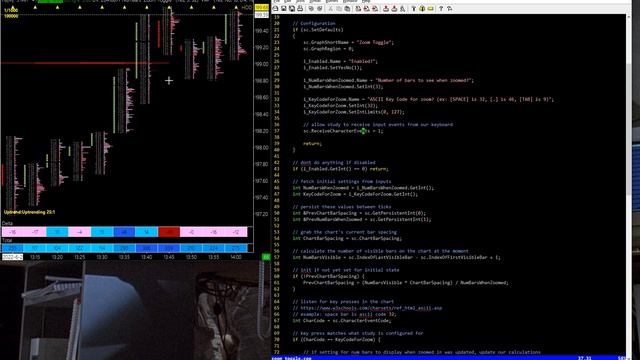Click code line "if (CharCode == KeyCodeForZoom) {"

tap(336, 340)
